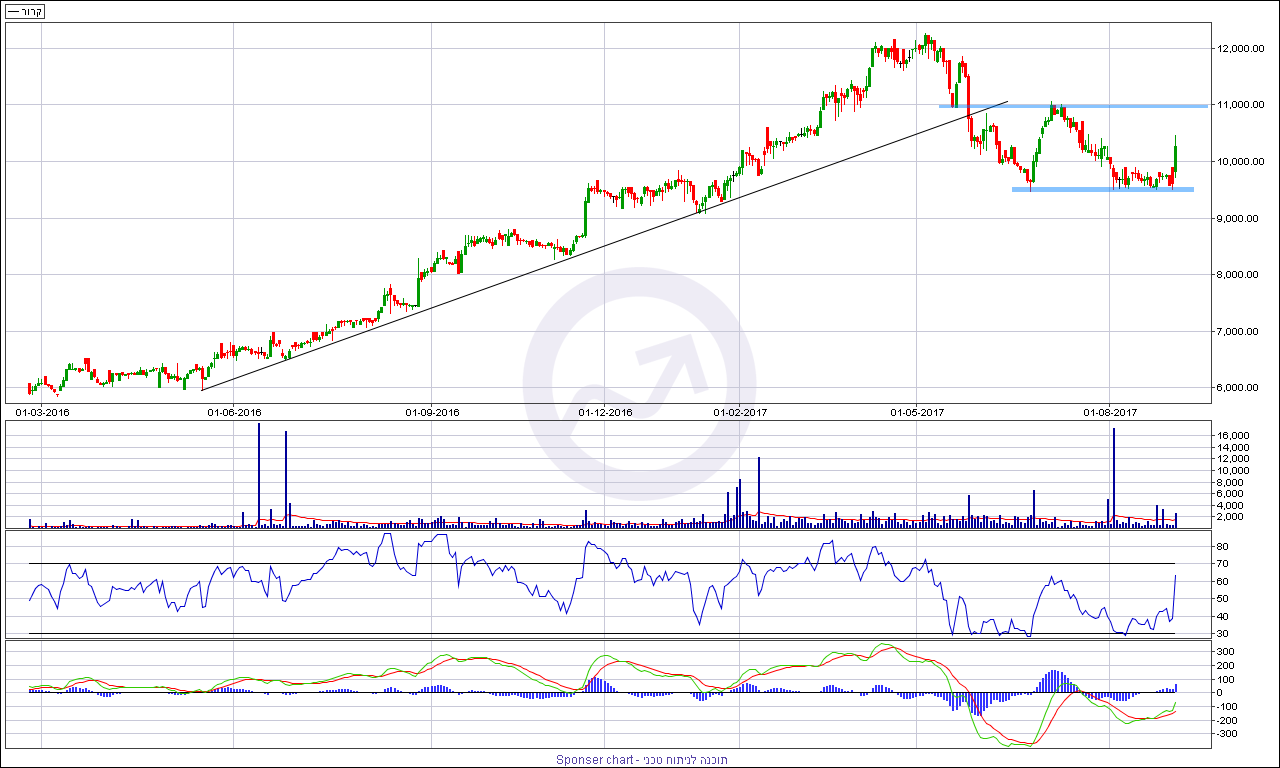Click the -100 label on the MACD axis
This screenshot has height=768, width=1280.
(x=1227, y=706)
